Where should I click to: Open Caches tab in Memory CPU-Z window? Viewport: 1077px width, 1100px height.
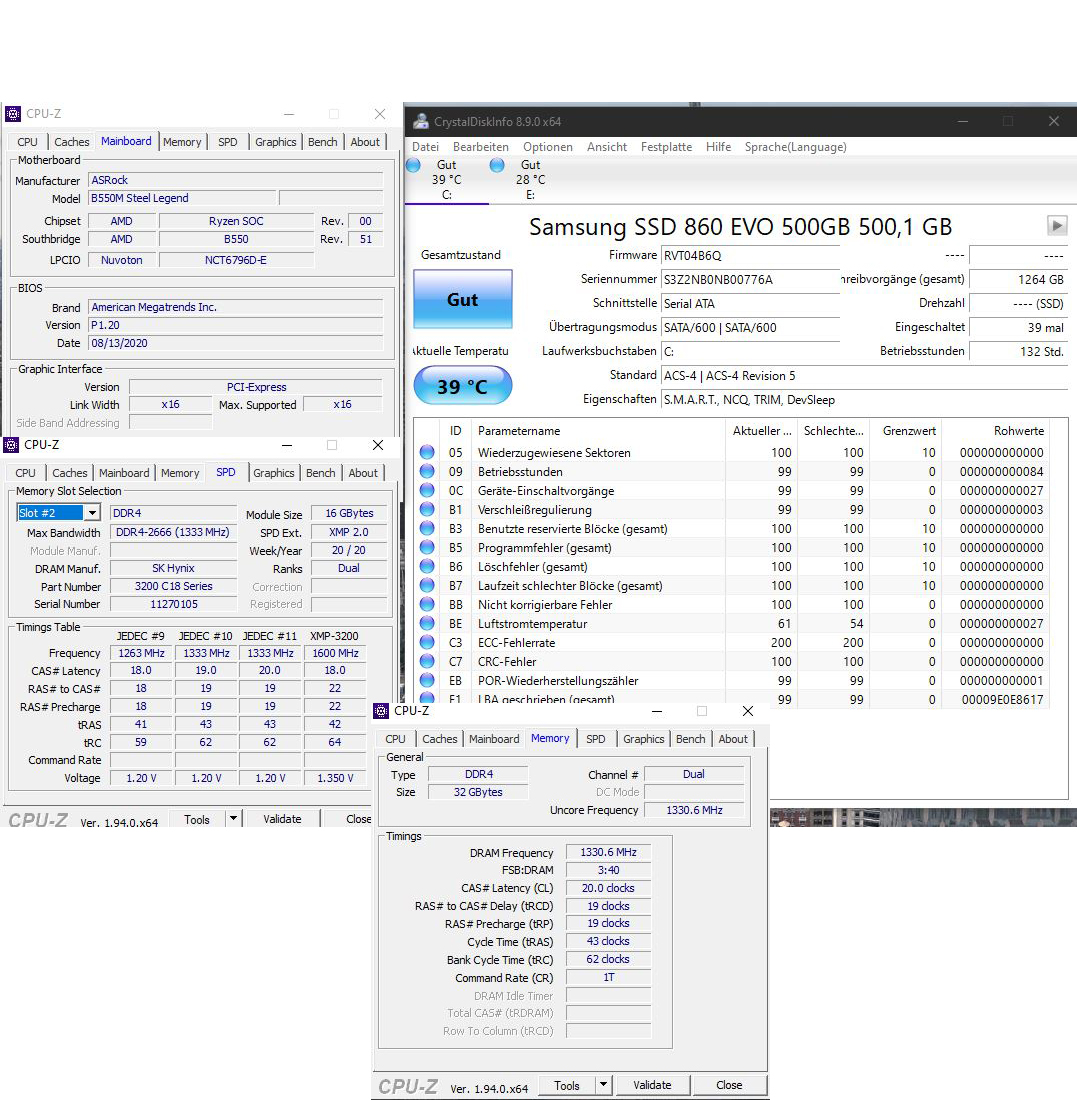coord(440,739)
